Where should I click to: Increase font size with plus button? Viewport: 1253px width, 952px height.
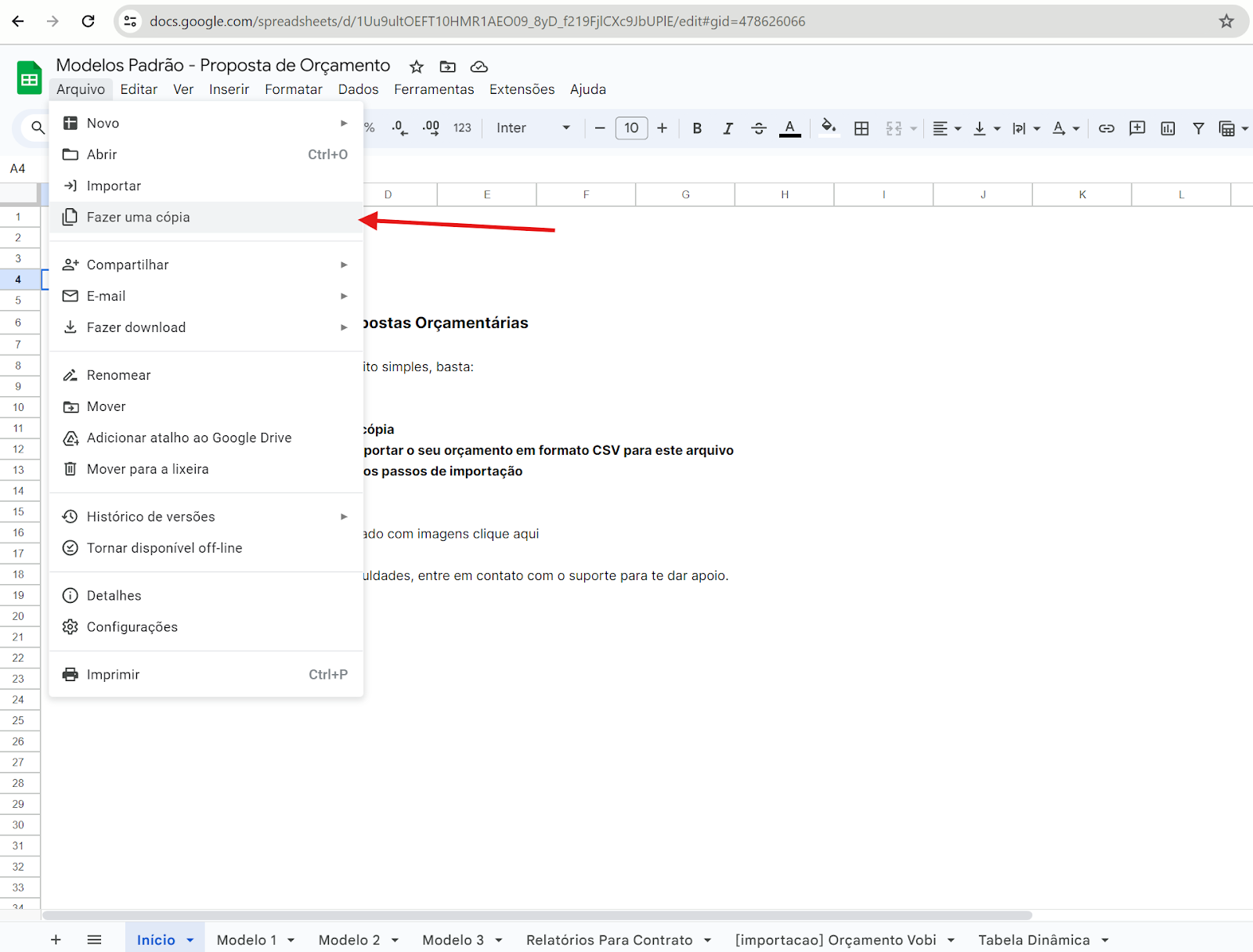coord(662,128)
